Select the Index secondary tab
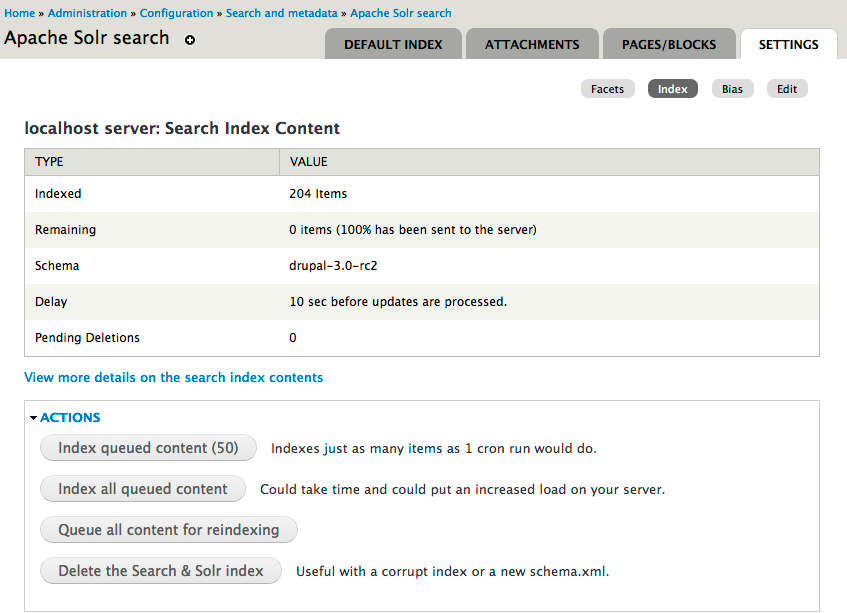Screen dimensions: 847x613 tap(673, 89)
